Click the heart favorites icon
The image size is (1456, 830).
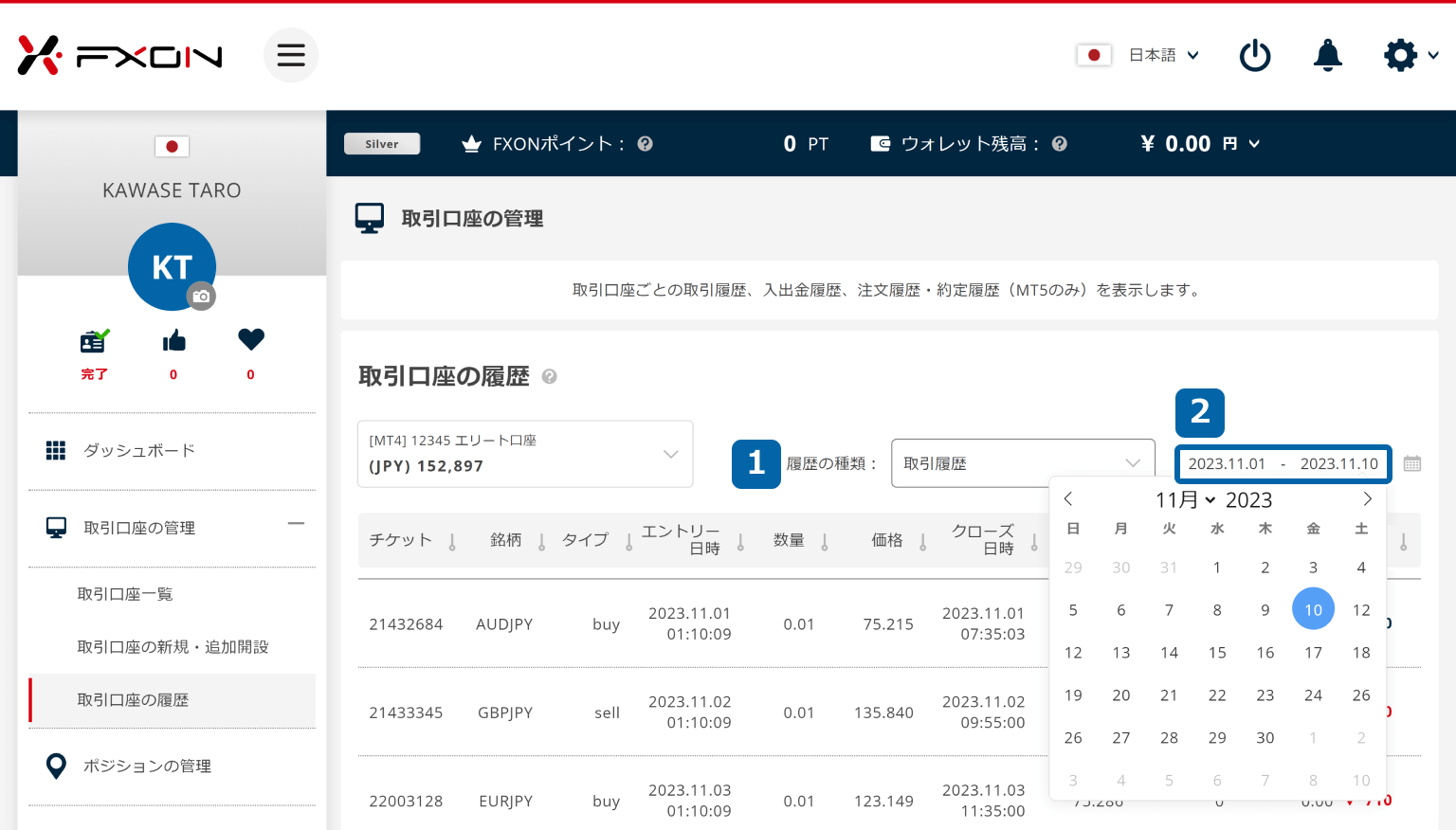251,339
